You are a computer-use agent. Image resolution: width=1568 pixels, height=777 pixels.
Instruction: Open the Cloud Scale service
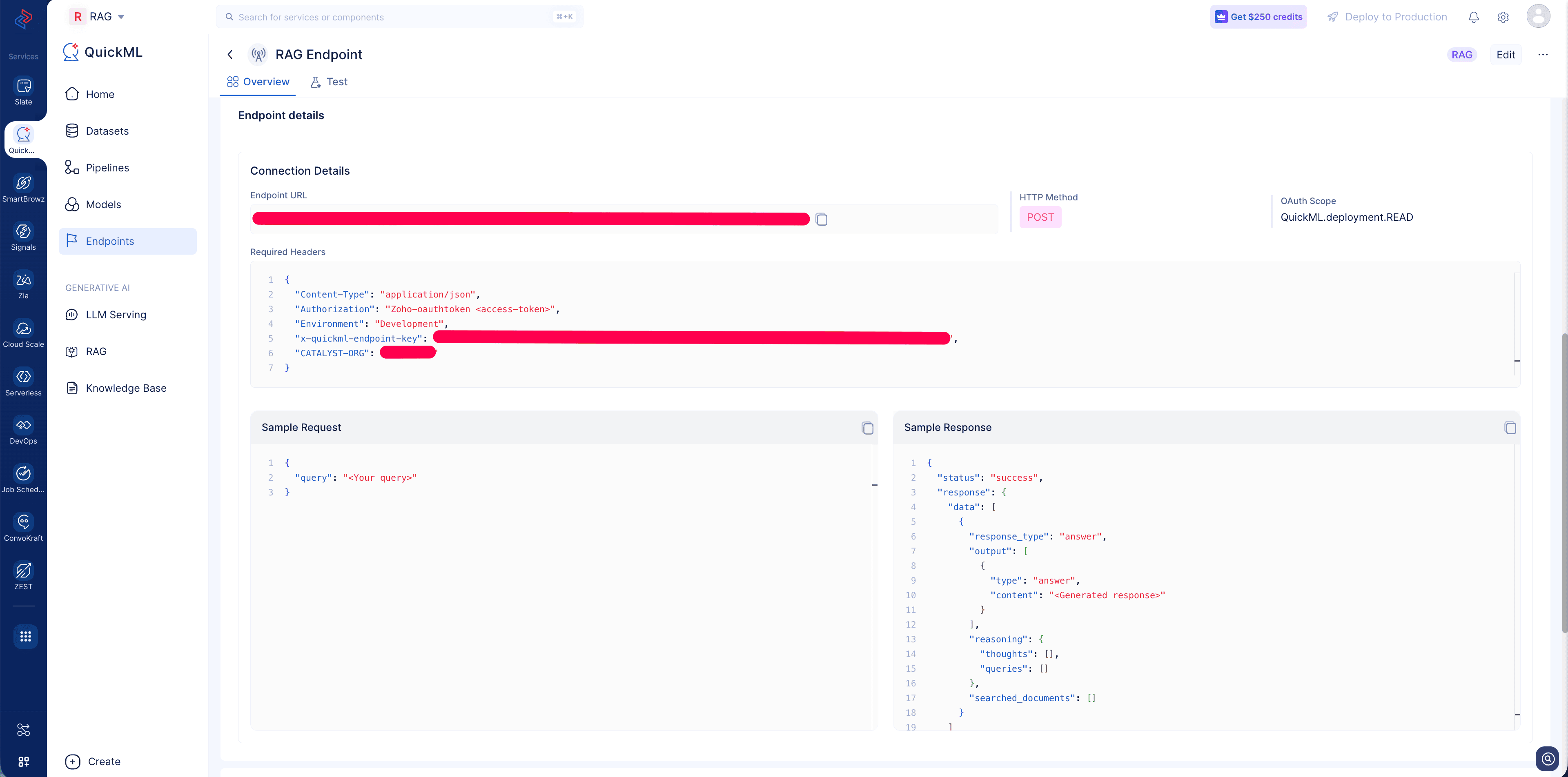pos(23,334)
